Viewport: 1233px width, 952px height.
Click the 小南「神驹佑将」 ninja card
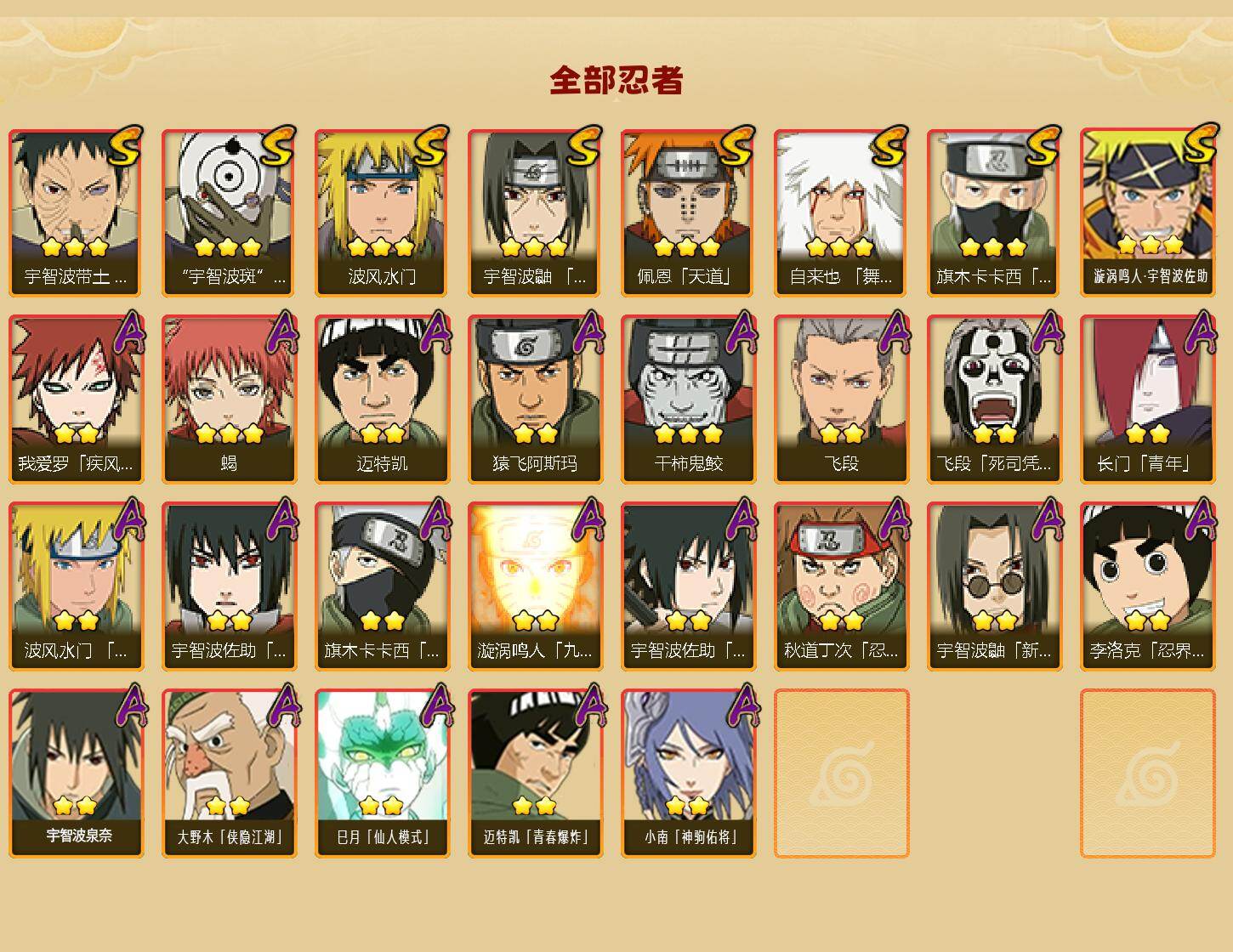click(689, 773)
